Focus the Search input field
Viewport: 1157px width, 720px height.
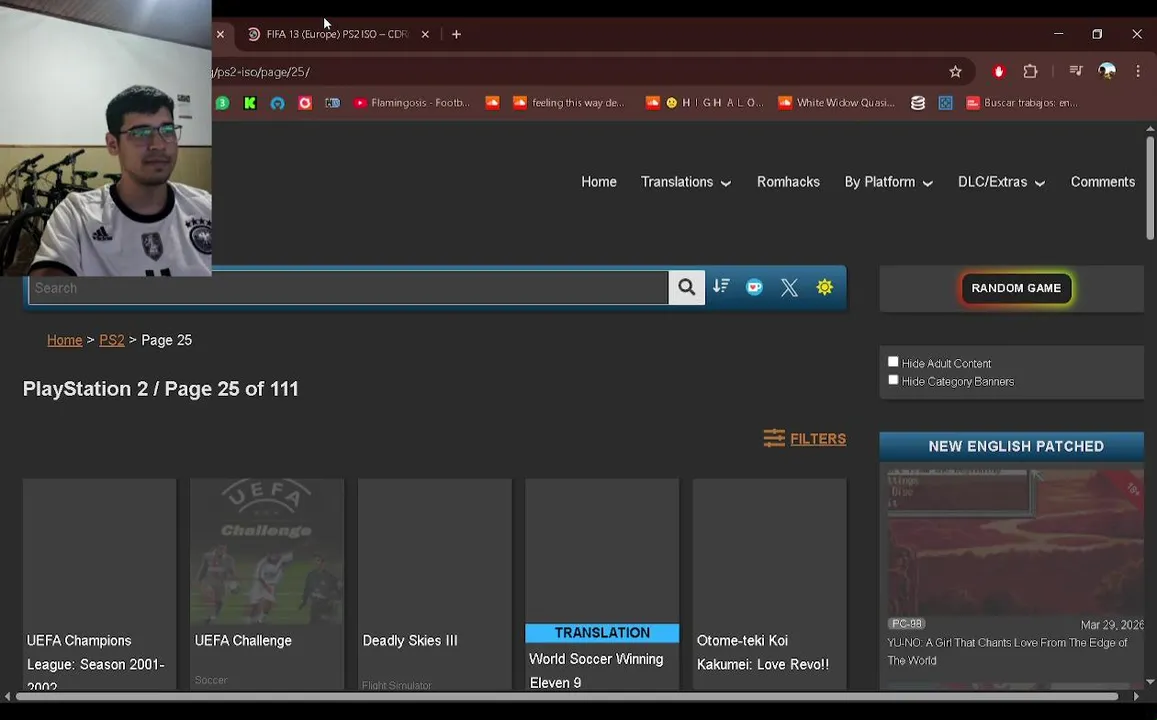[x=348, y=288]
